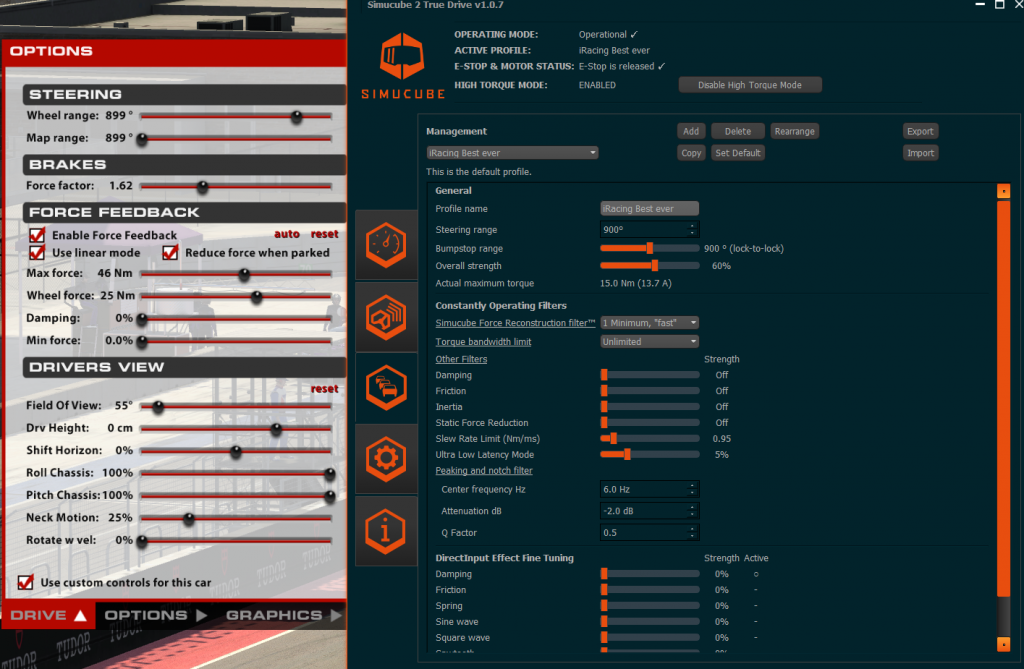Click the Delete profile button
1024x669 pixels.
[x=737, y=131]
